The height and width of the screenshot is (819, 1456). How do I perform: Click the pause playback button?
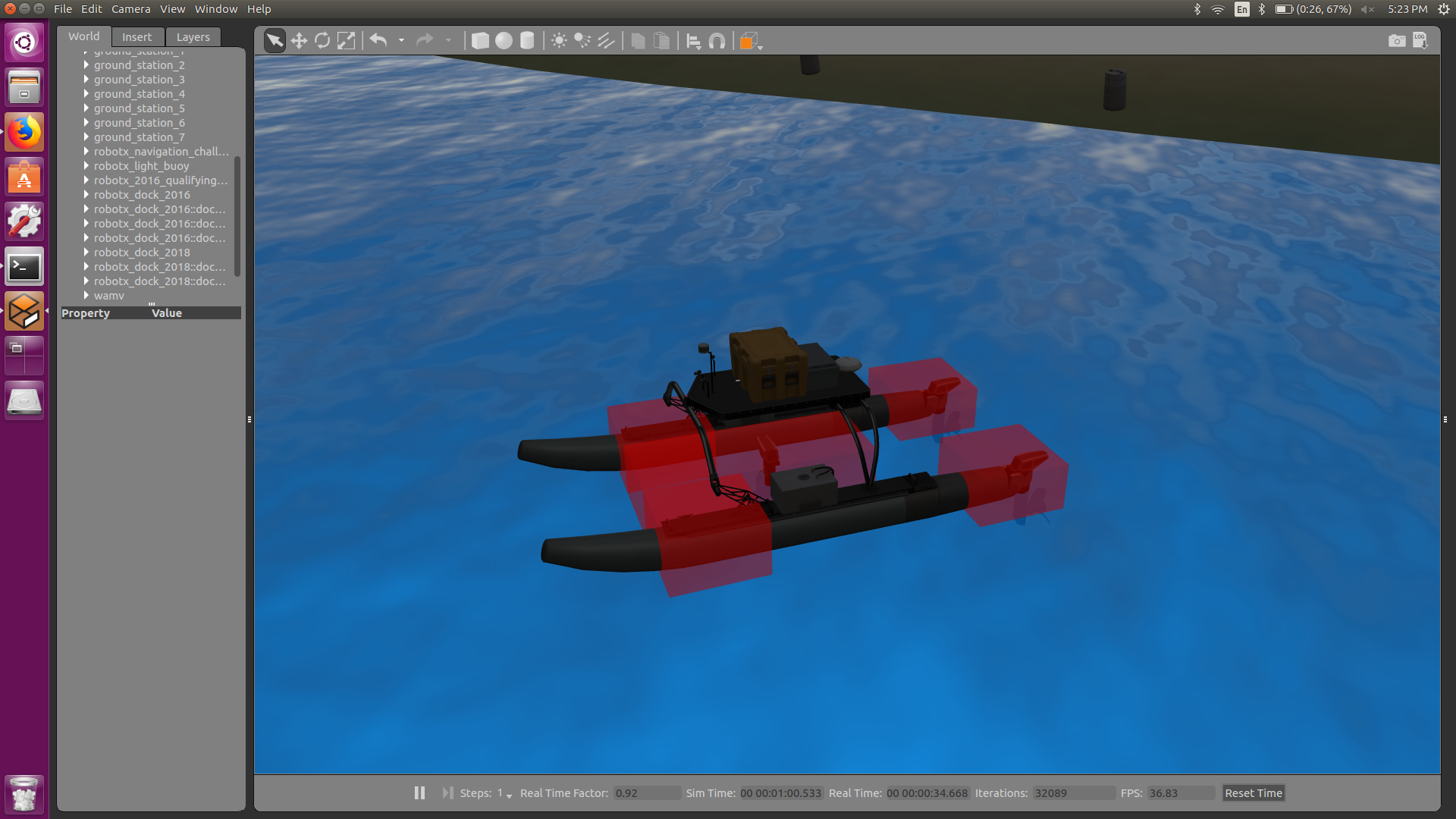pyautogui.click(x=419, y=793)
